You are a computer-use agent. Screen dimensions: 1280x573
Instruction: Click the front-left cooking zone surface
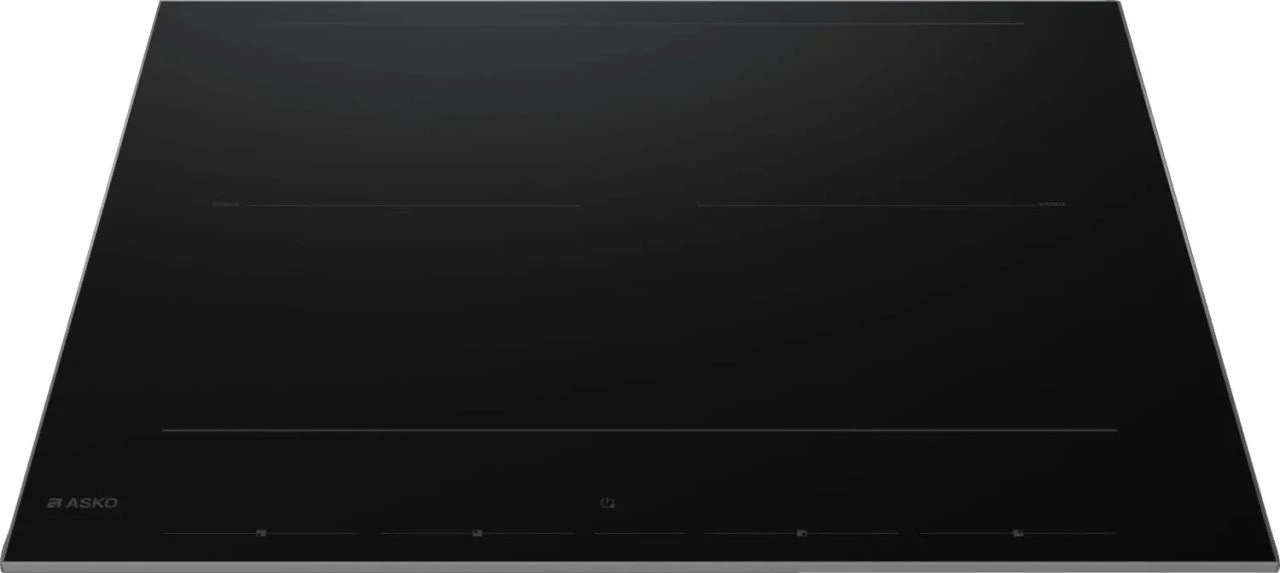390,318
